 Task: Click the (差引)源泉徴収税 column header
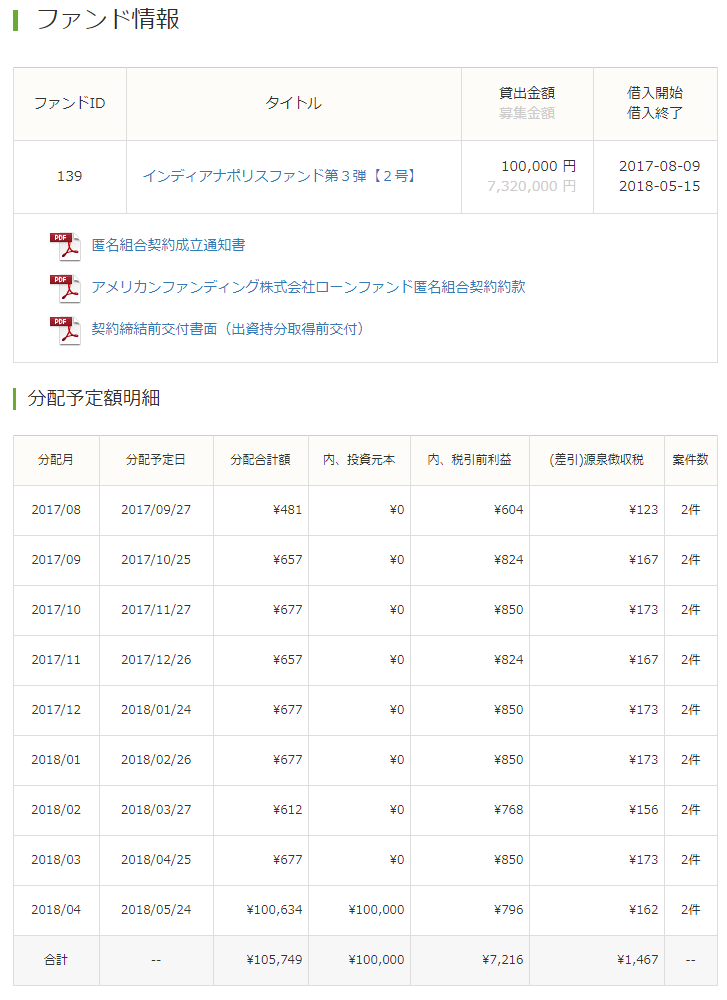[596, 460]
